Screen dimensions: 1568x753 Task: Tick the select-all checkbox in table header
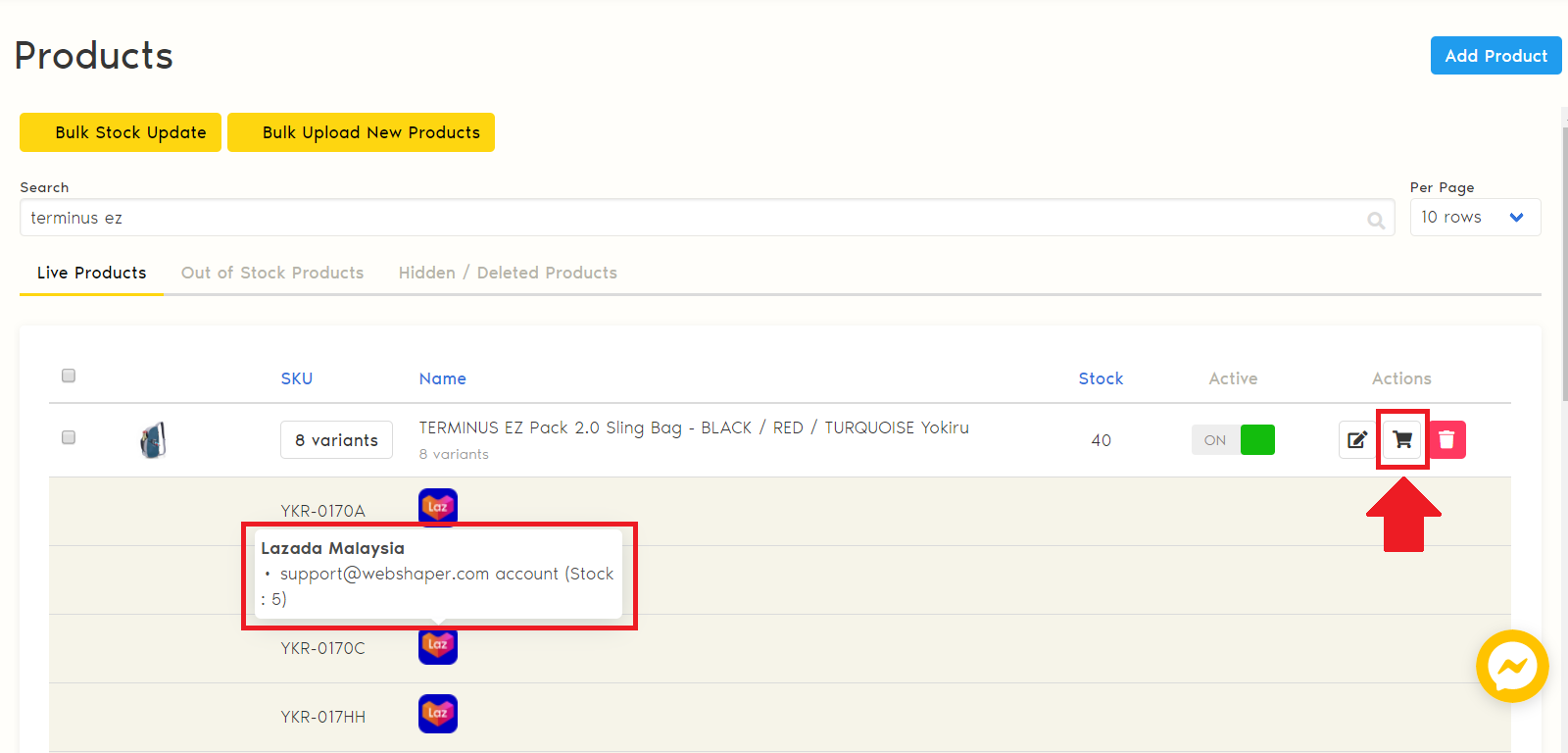click(69, 376)
